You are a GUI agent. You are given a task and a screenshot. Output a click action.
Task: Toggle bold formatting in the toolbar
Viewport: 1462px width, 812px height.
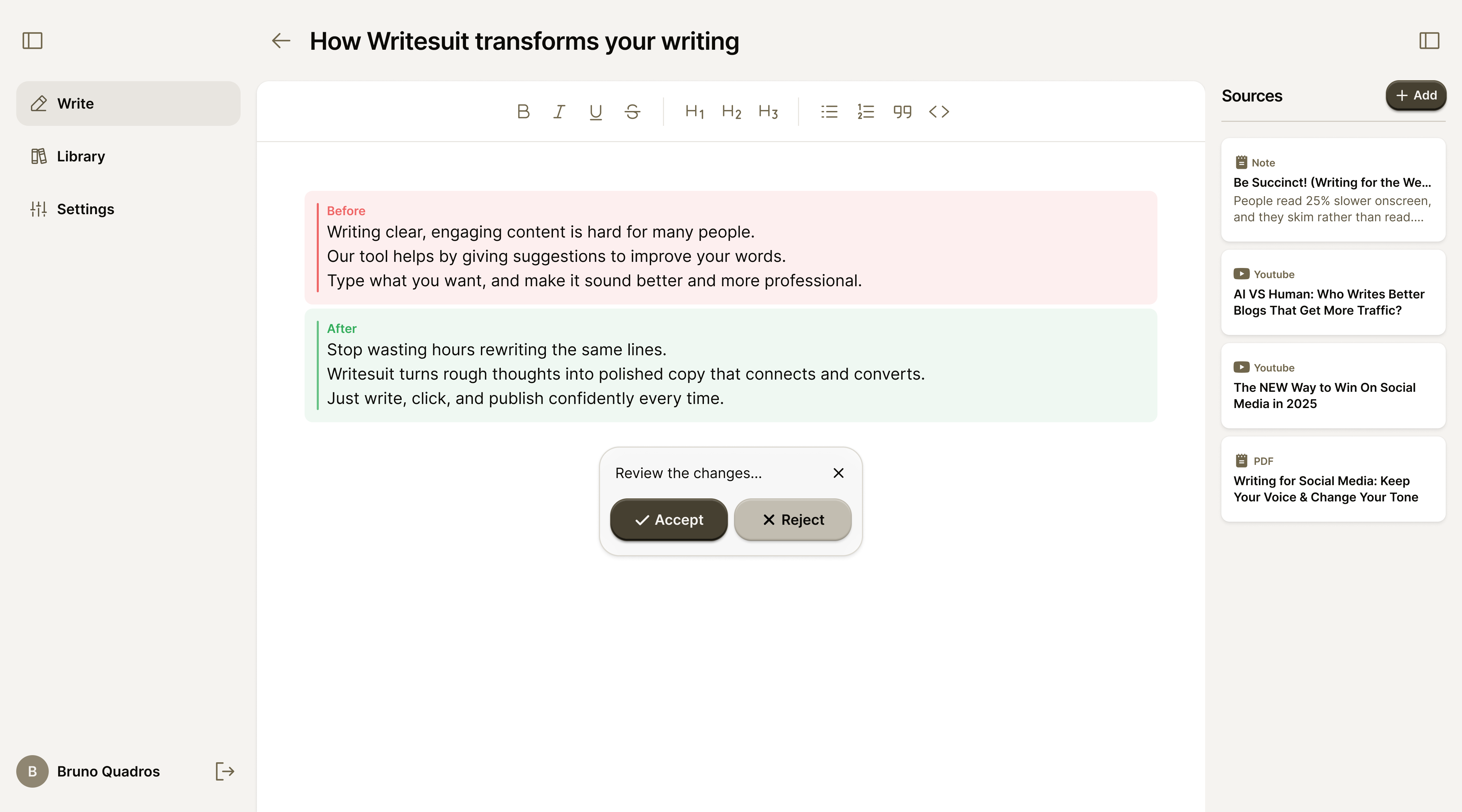tap(523, 111)
